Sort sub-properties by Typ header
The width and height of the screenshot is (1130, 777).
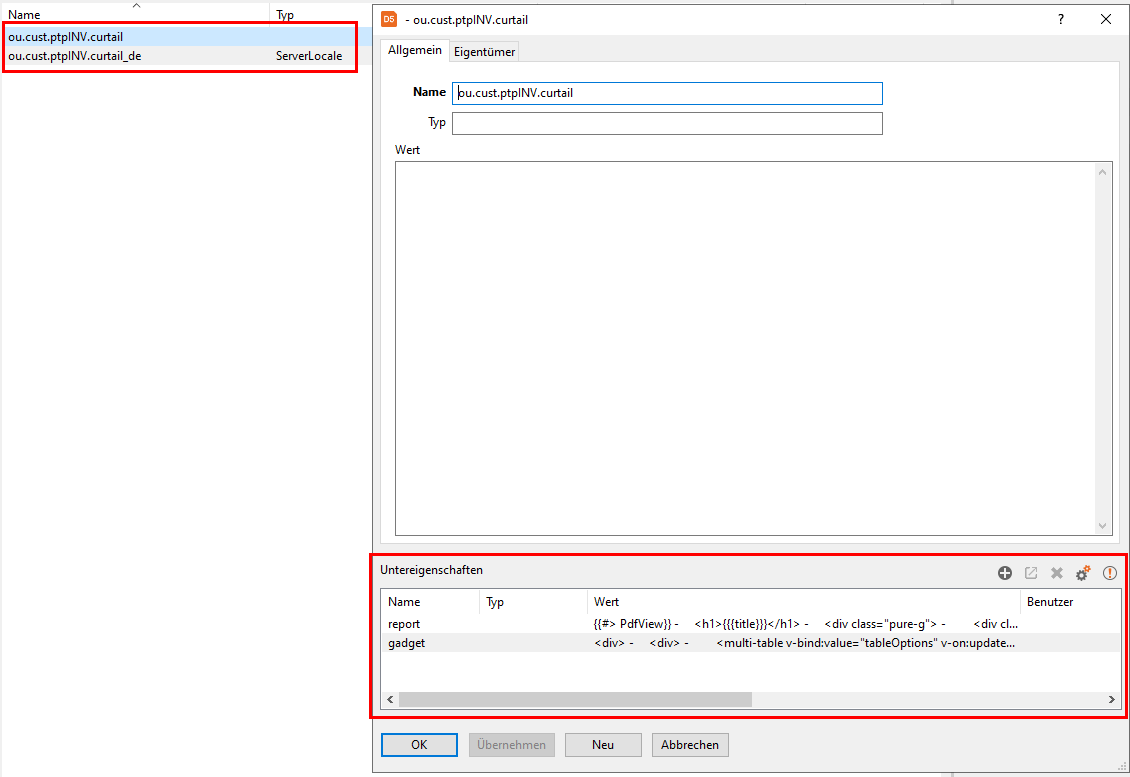tap(533, 602)
